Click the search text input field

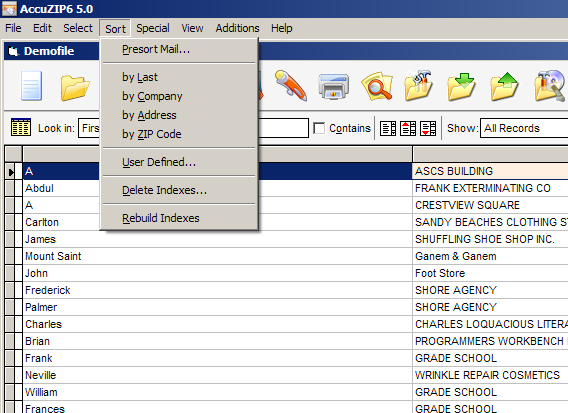[284, 128]
